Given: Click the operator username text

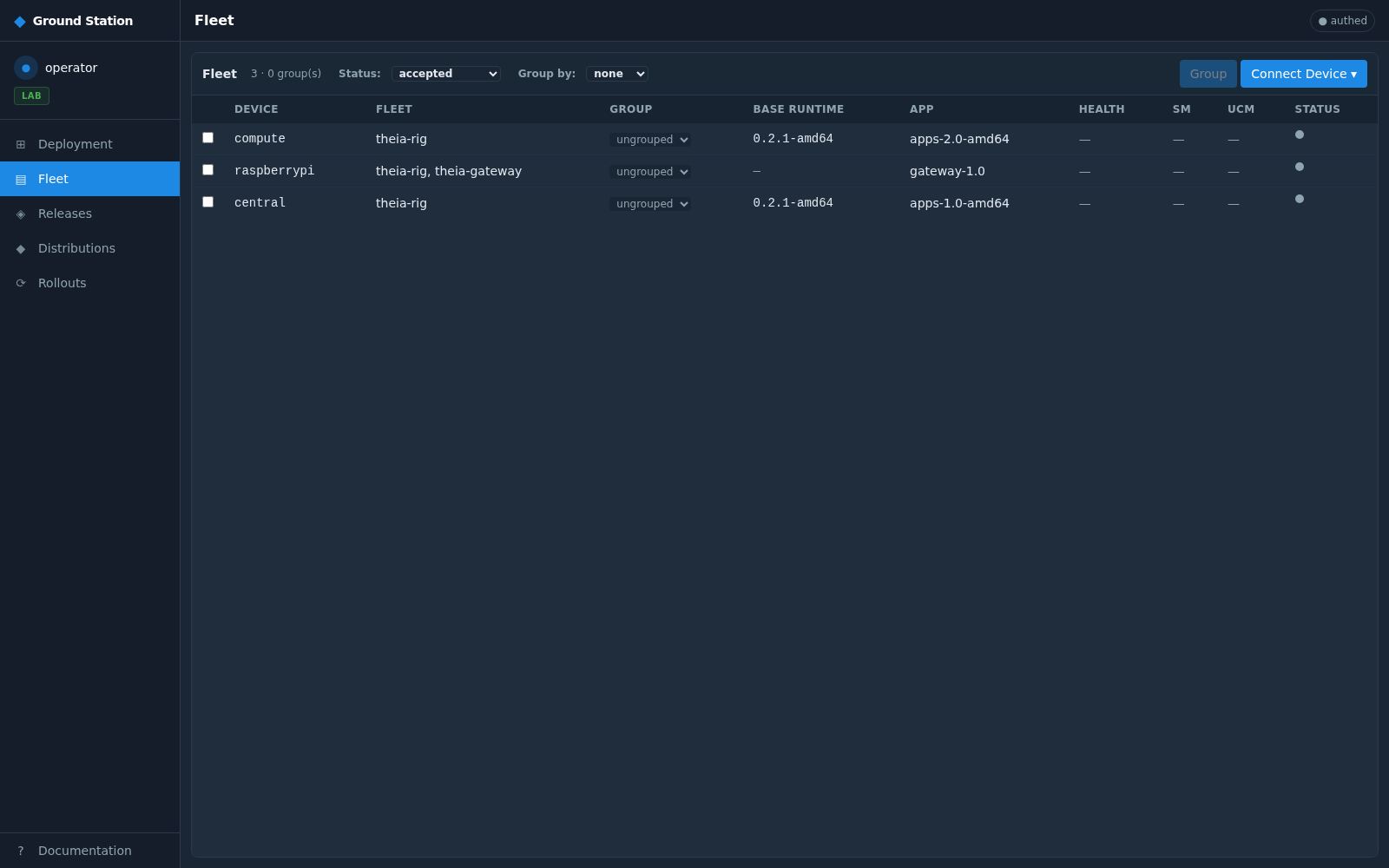Looking at the screenshot, I should click(x=71, y=68).
